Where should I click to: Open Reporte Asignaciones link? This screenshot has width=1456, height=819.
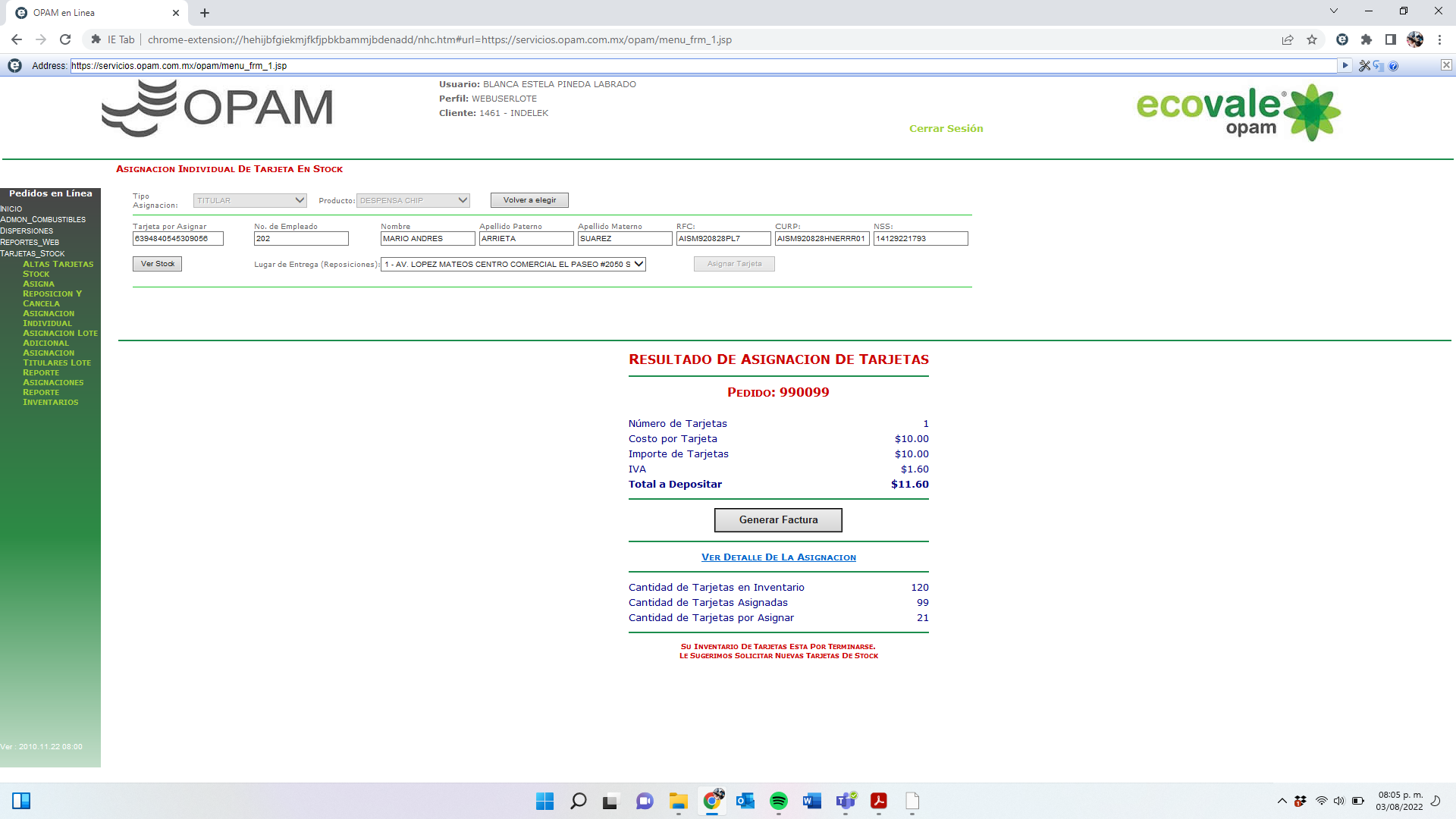53,378
